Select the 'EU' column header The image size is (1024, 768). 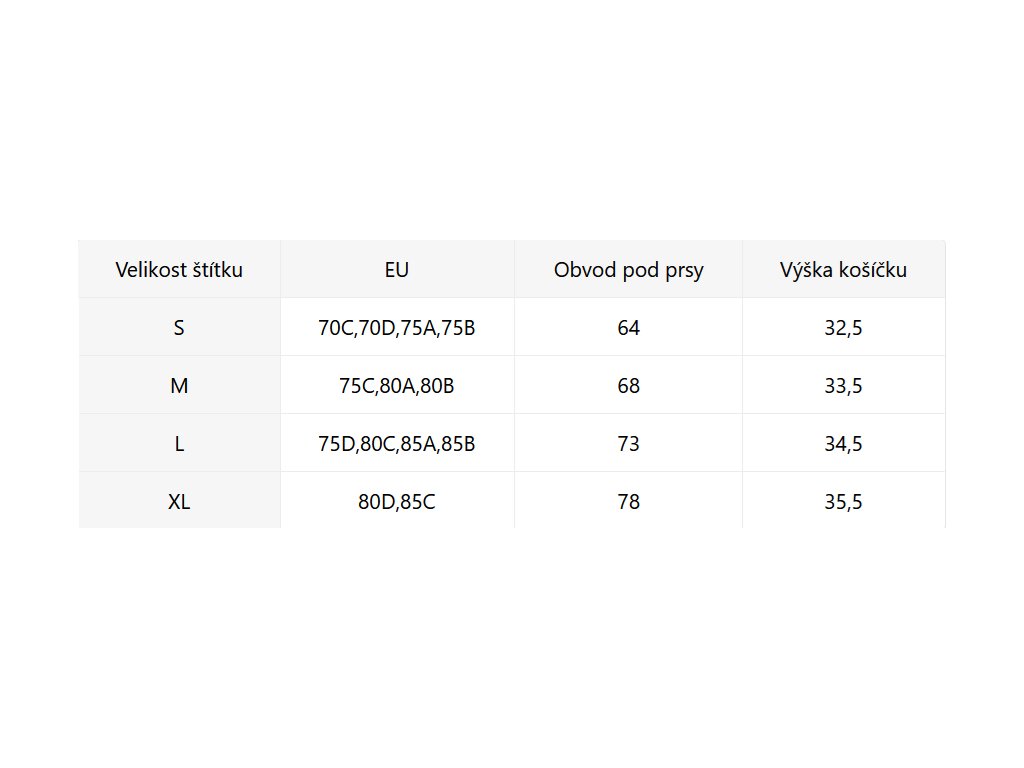[397, 269]
